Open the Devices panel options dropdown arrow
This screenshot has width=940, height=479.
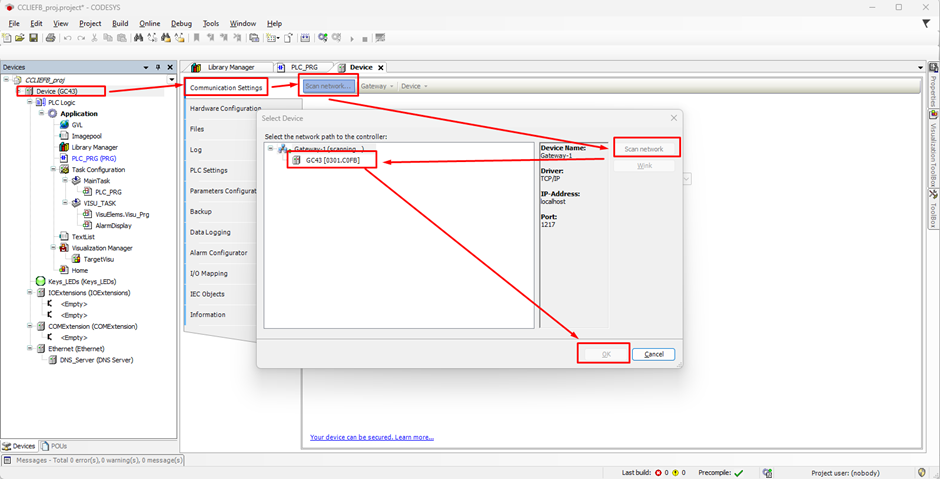pos(146,68)
